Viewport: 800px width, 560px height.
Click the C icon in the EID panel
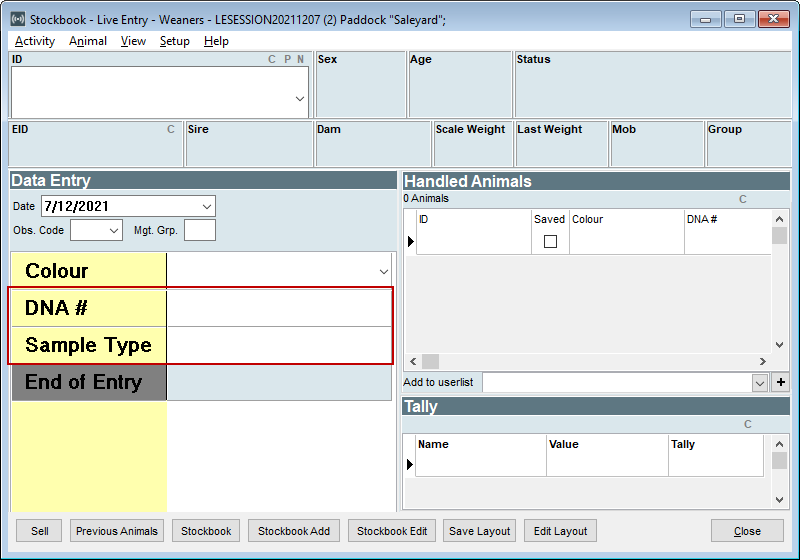click(171, 129)
